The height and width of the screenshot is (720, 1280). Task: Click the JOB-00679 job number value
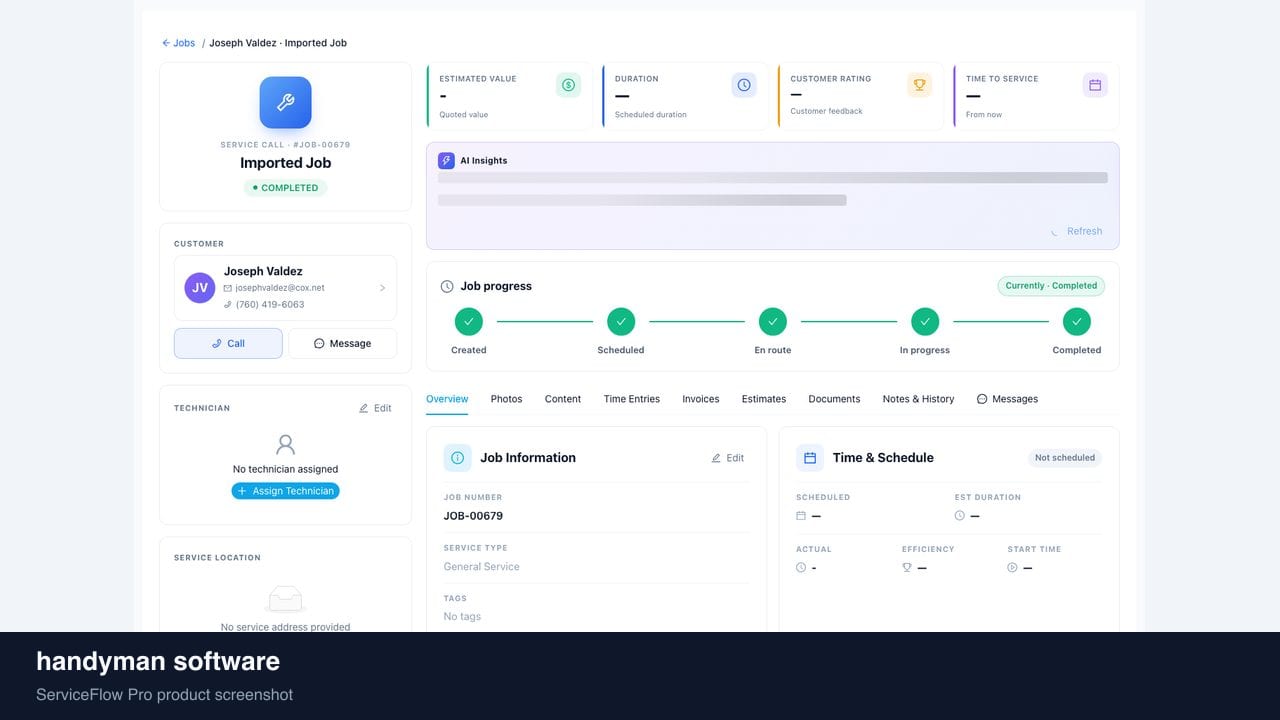[473, 516]
